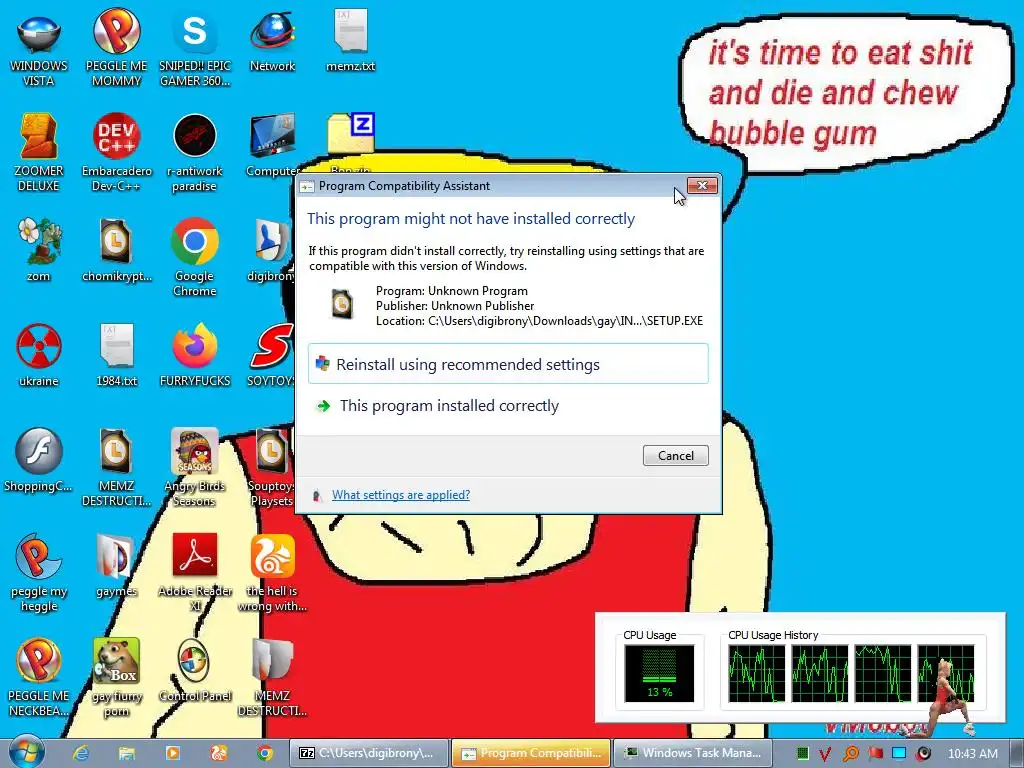Open the Control Panel desktop icon
Screen dimensions: 1024x768
point(195,670)
